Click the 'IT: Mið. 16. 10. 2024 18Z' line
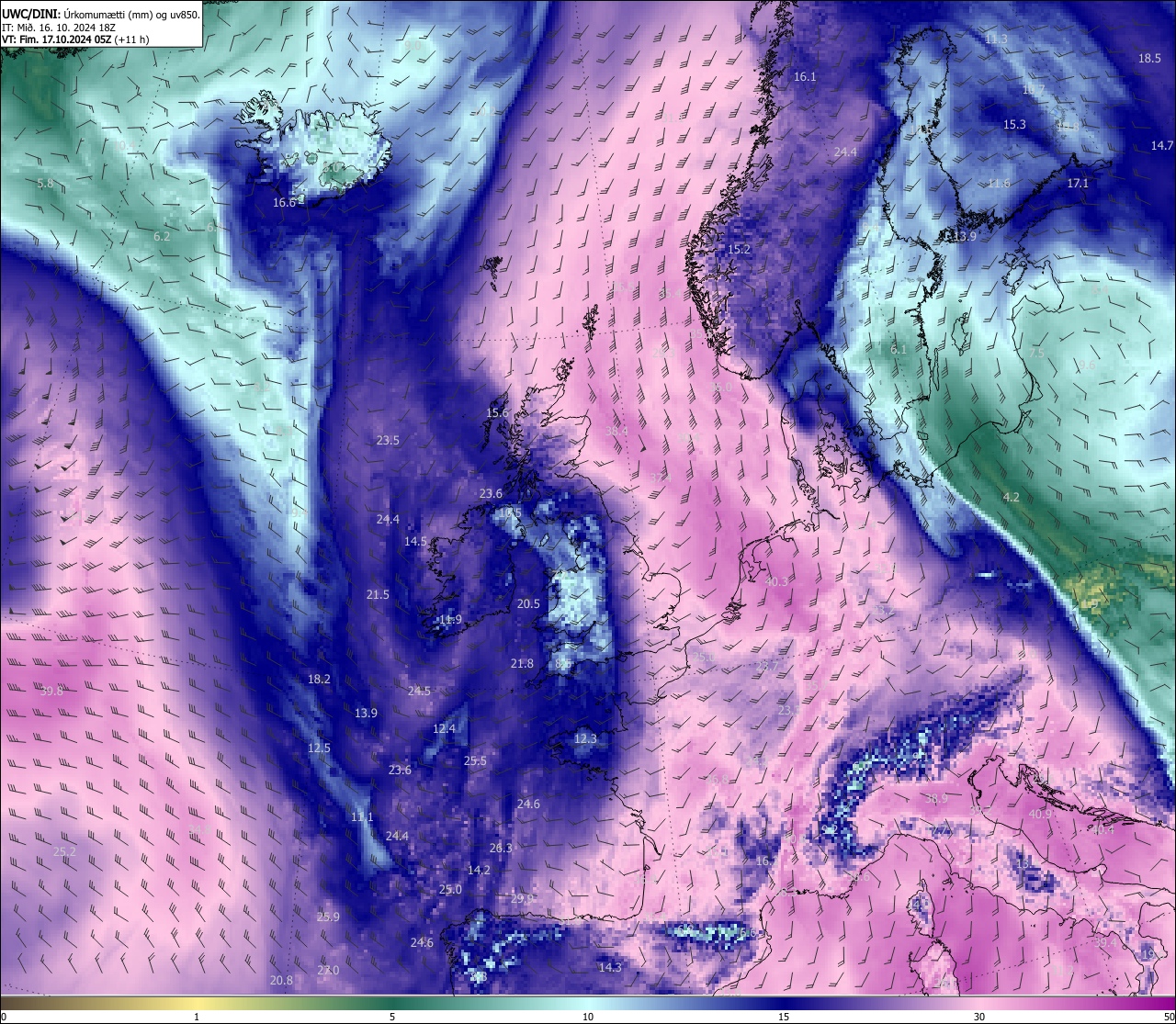 tap(57, 28)
